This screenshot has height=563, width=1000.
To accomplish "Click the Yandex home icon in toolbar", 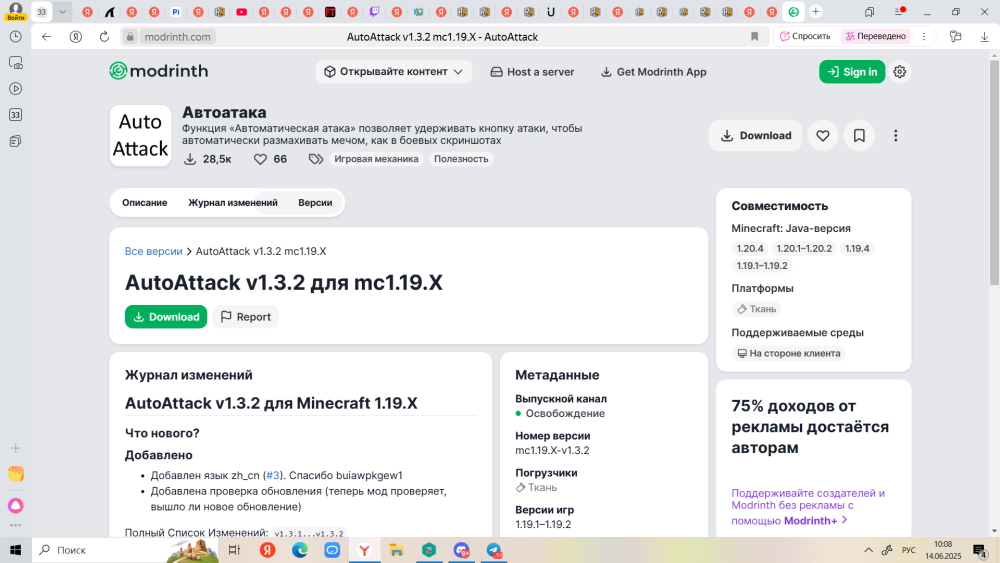I will pos(76,37).
